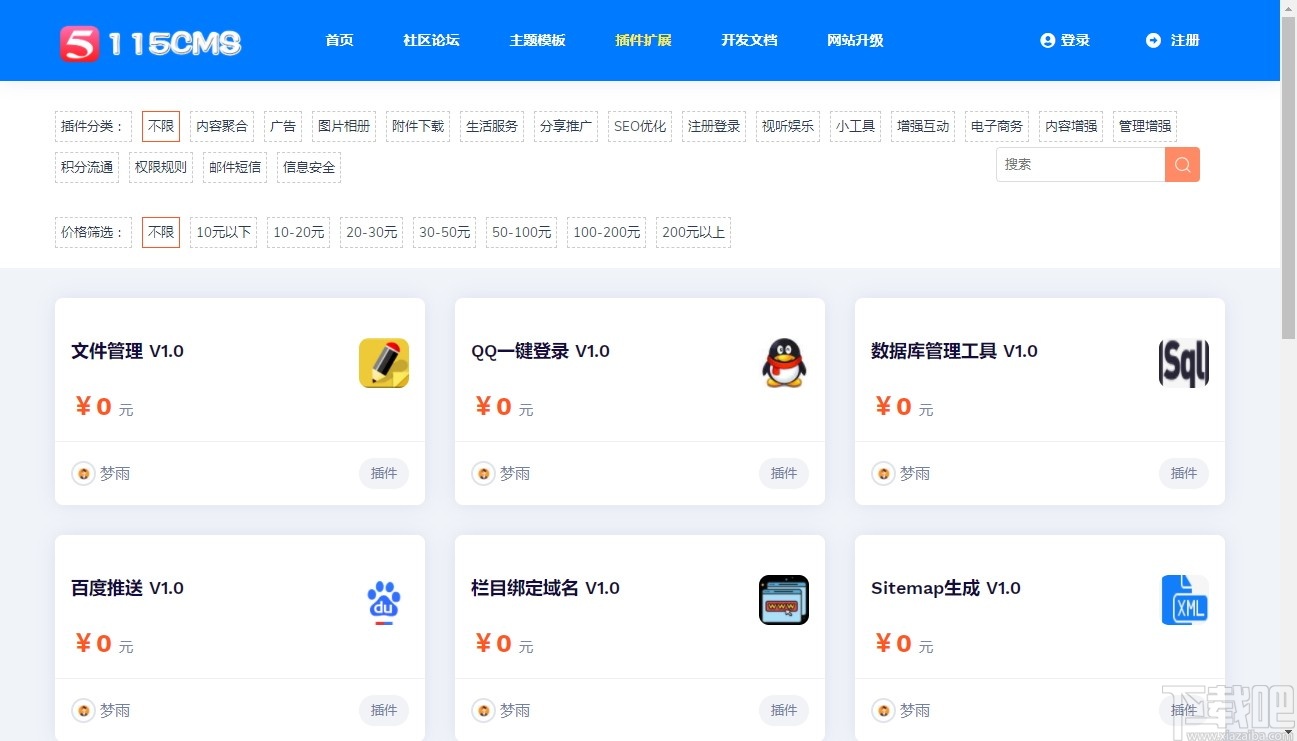
Task: Go to the 首页 nav item
Action: point(339,41)
